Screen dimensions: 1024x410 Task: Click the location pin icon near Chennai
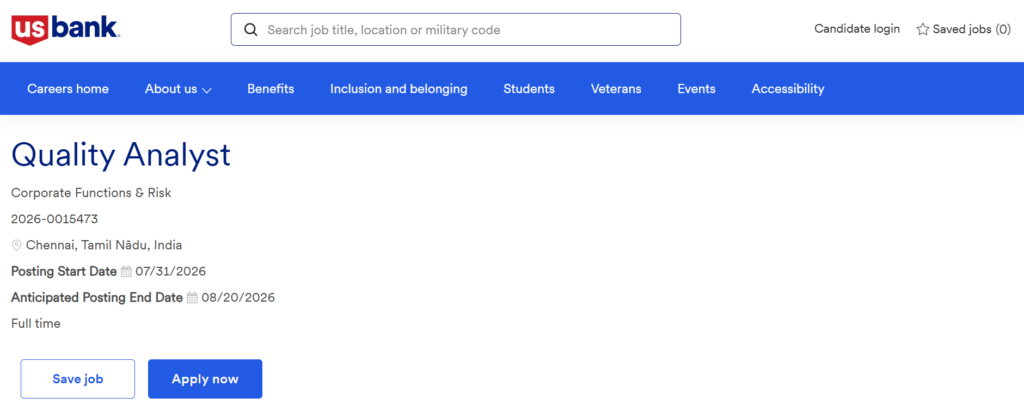point(16,245)
